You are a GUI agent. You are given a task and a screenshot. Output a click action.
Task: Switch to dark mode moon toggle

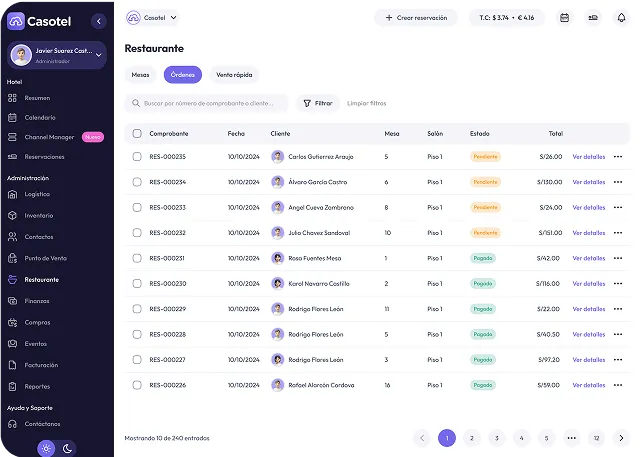coord(68,448)
